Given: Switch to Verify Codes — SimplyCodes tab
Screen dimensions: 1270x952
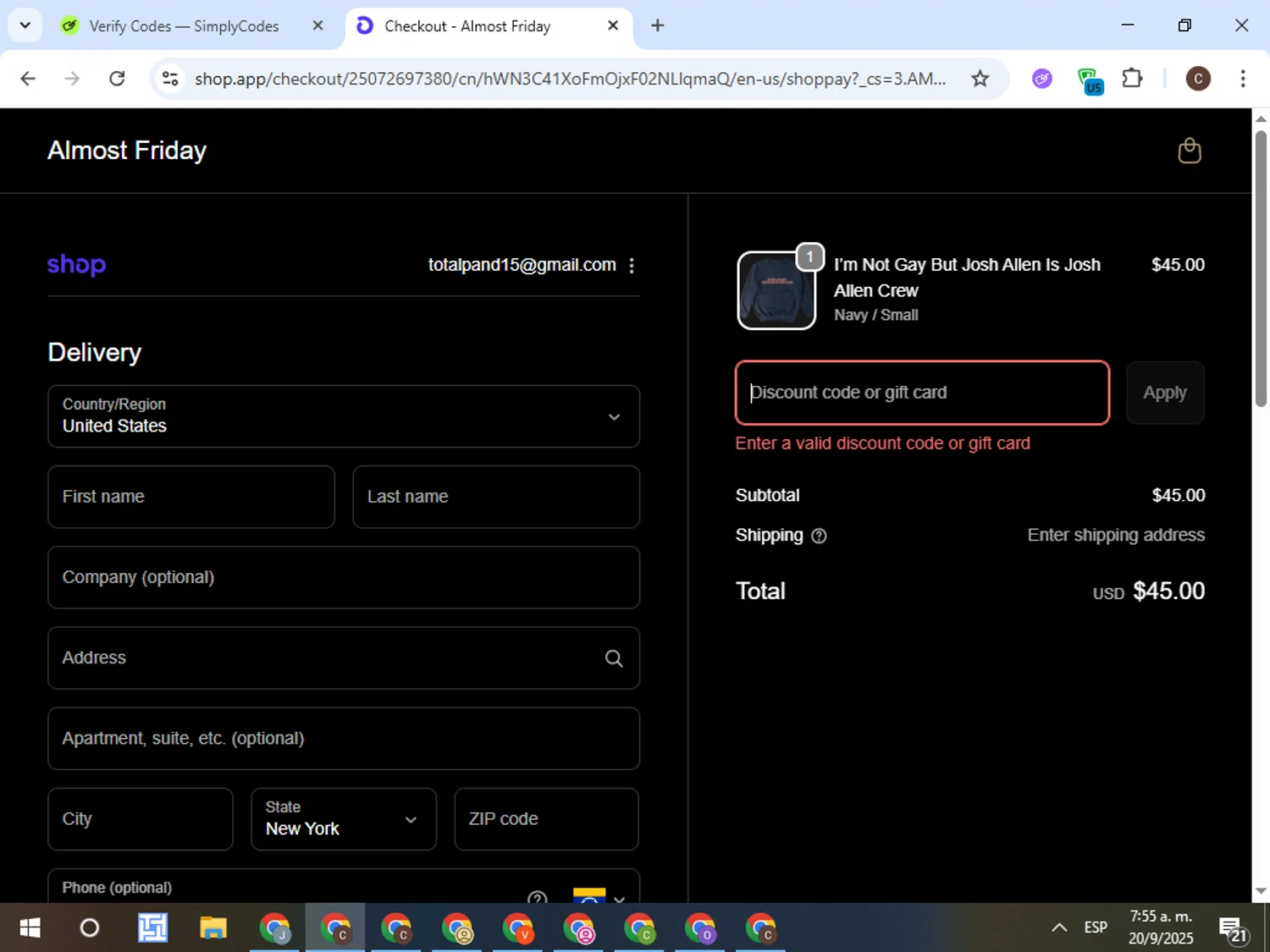Looking at the screenshot, I should click(x=184, y=26).
